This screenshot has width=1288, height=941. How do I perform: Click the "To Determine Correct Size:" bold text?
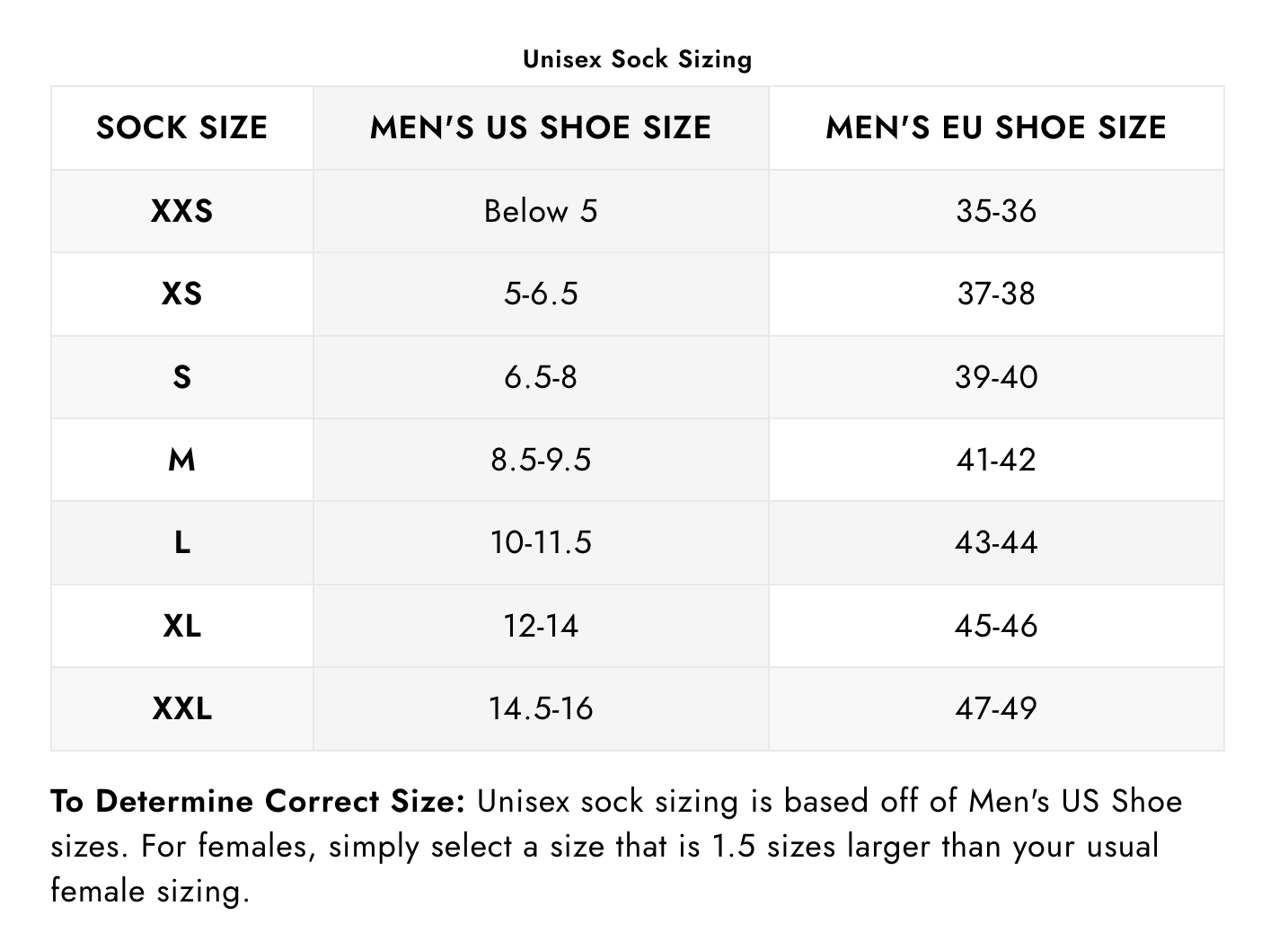tap(258, 801)
